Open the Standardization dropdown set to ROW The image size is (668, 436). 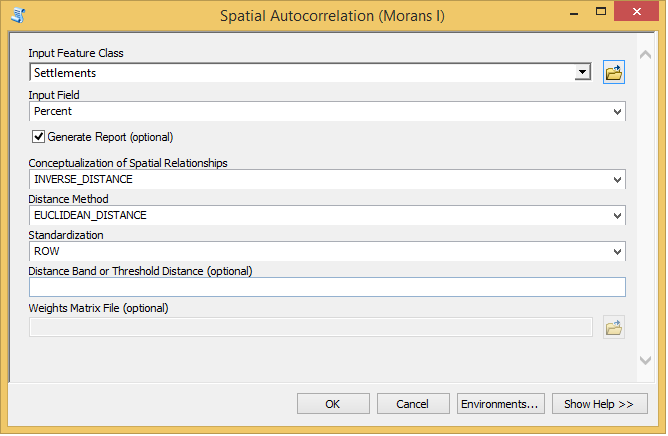617,251
